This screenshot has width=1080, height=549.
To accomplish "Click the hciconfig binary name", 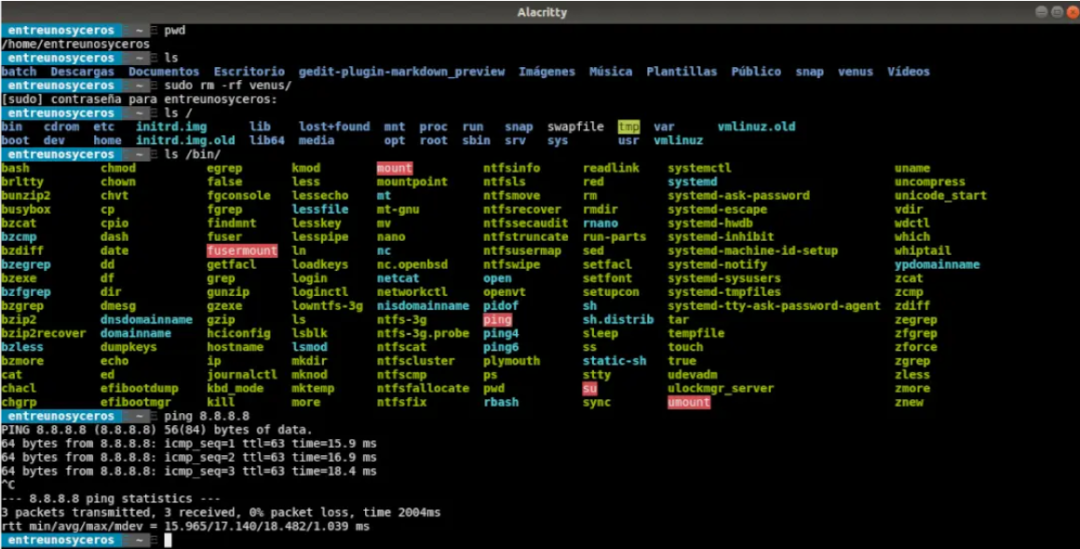I will 238,333.
